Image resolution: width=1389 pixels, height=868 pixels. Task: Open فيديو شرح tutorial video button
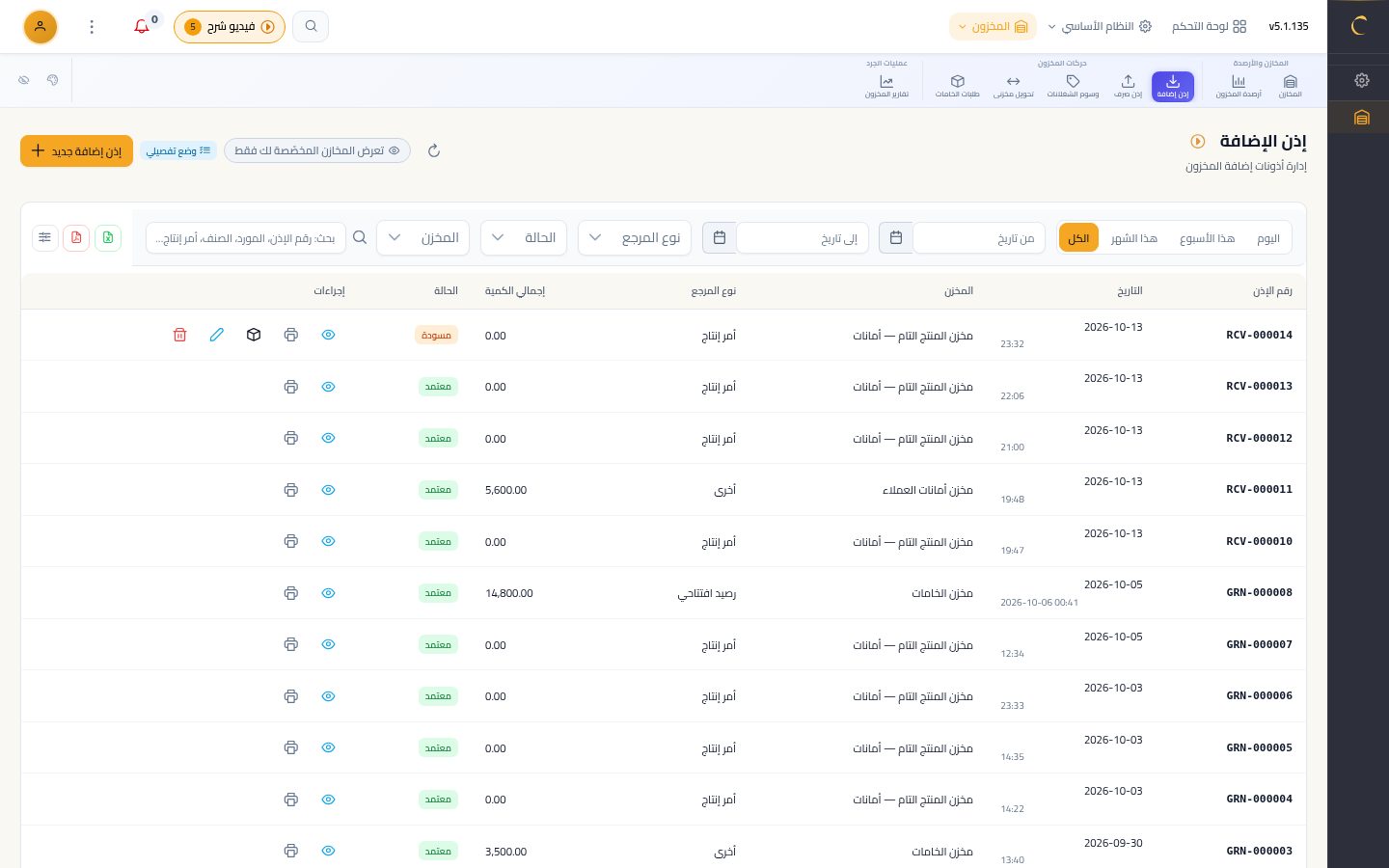tap(230, 26)
